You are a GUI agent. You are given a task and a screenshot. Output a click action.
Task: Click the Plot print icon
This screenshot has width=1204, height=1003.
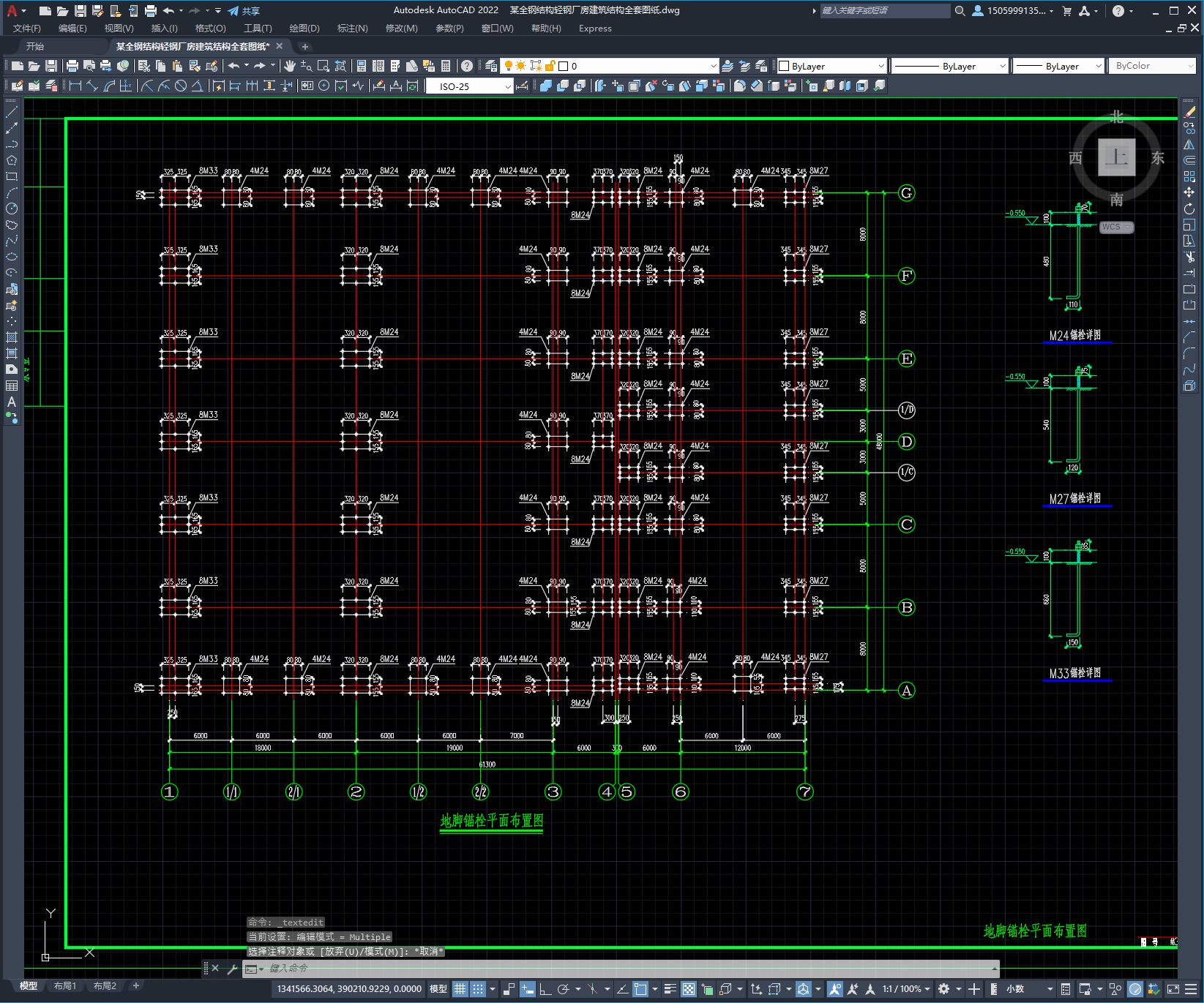[x=72, y=66]
